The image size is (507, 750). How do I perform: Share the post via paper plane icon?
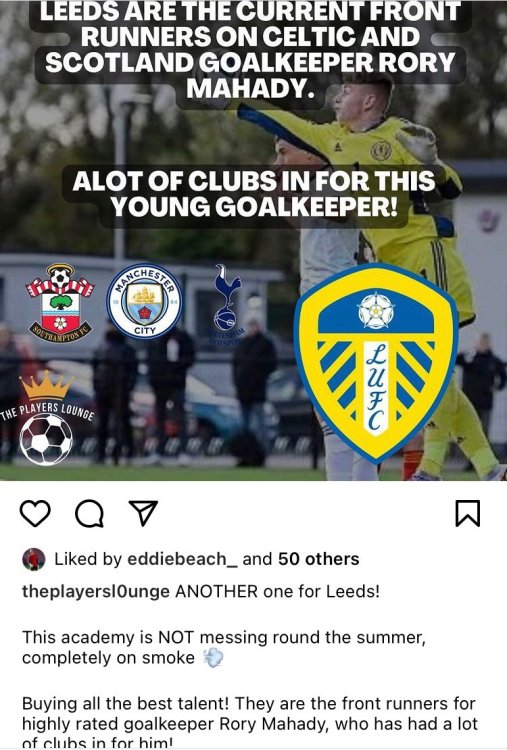143,513
